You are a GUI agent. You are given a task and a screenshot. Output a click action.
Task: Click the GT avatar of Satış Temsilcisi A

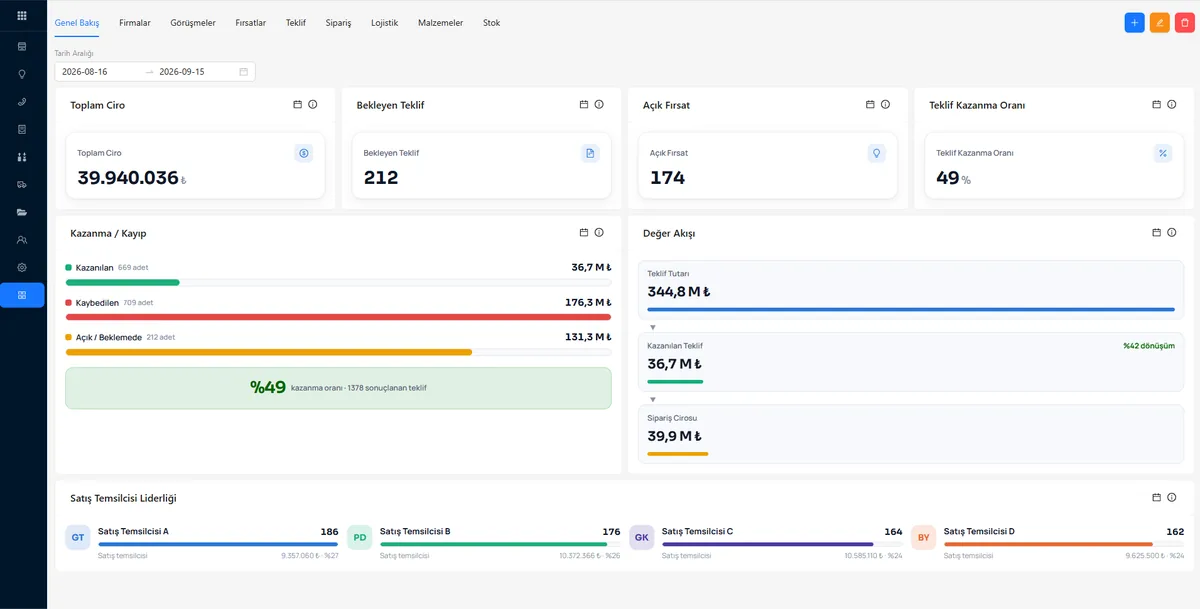pos(78,537)
